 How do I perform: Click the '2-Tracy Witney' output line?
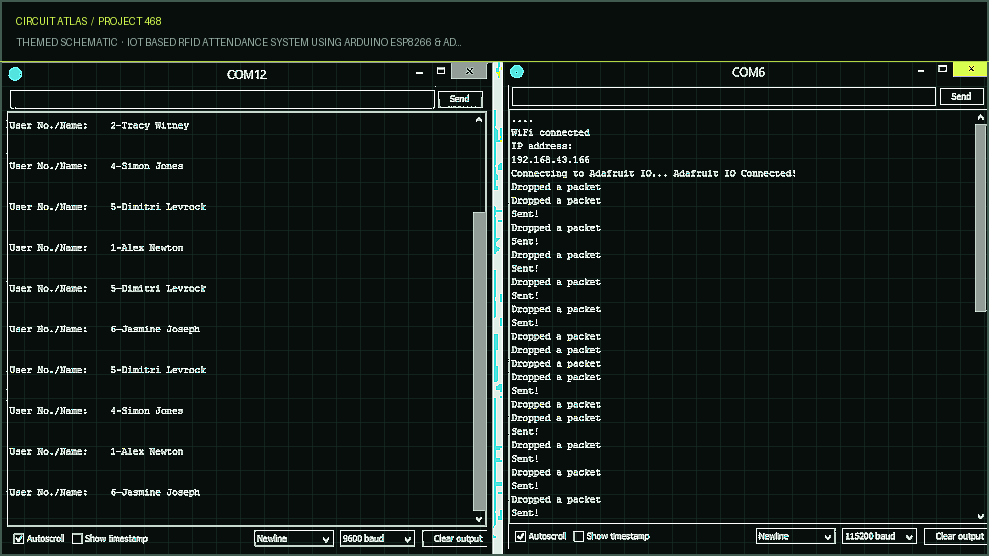(x=99, y=125)
